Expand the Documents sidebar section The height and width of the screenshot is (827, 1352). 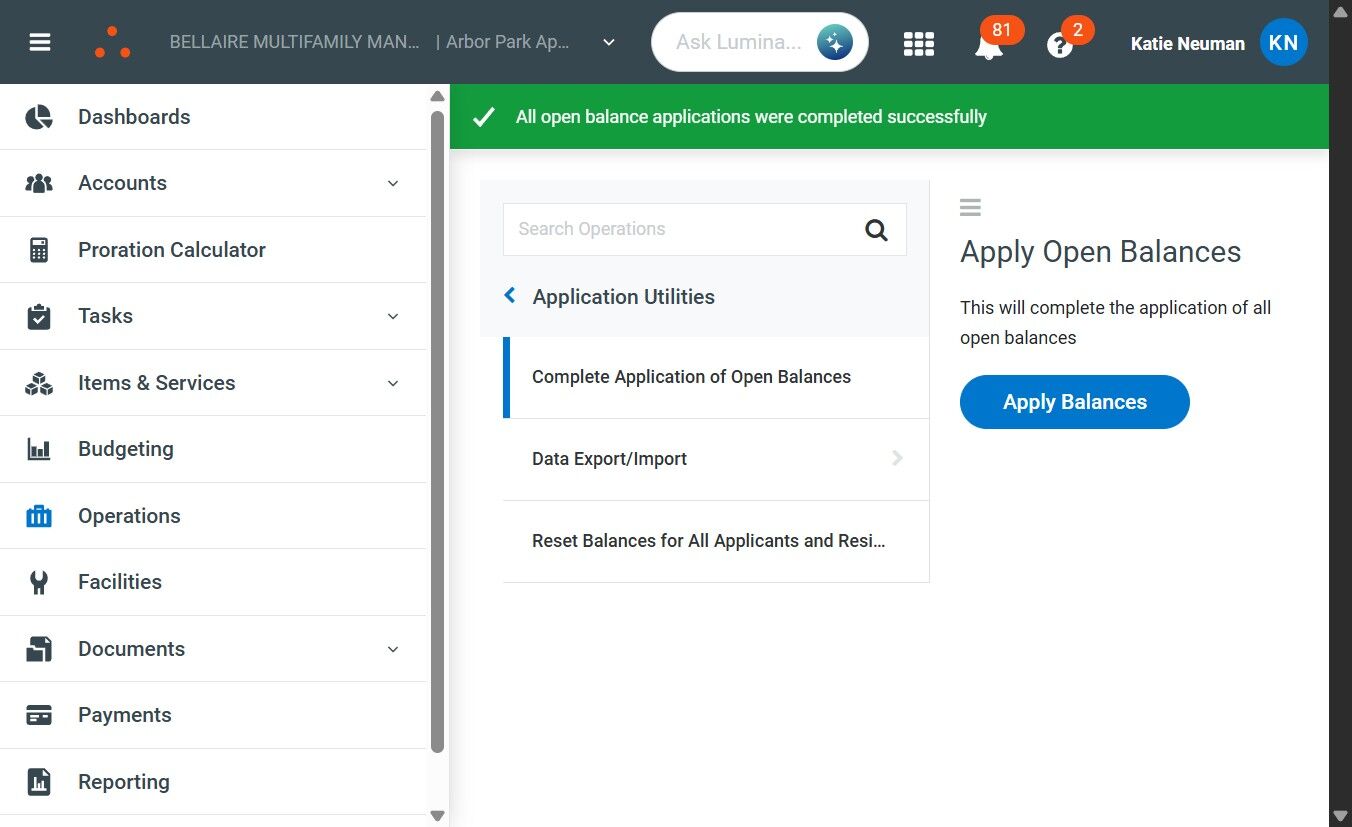pos(393,649)
